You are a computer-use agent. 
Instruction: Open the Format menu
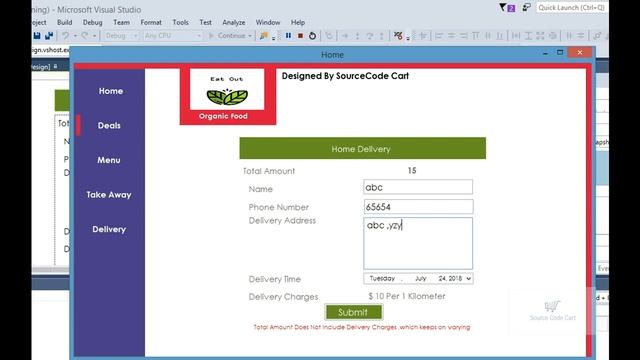pyautogui.click(x=151, y=22)
